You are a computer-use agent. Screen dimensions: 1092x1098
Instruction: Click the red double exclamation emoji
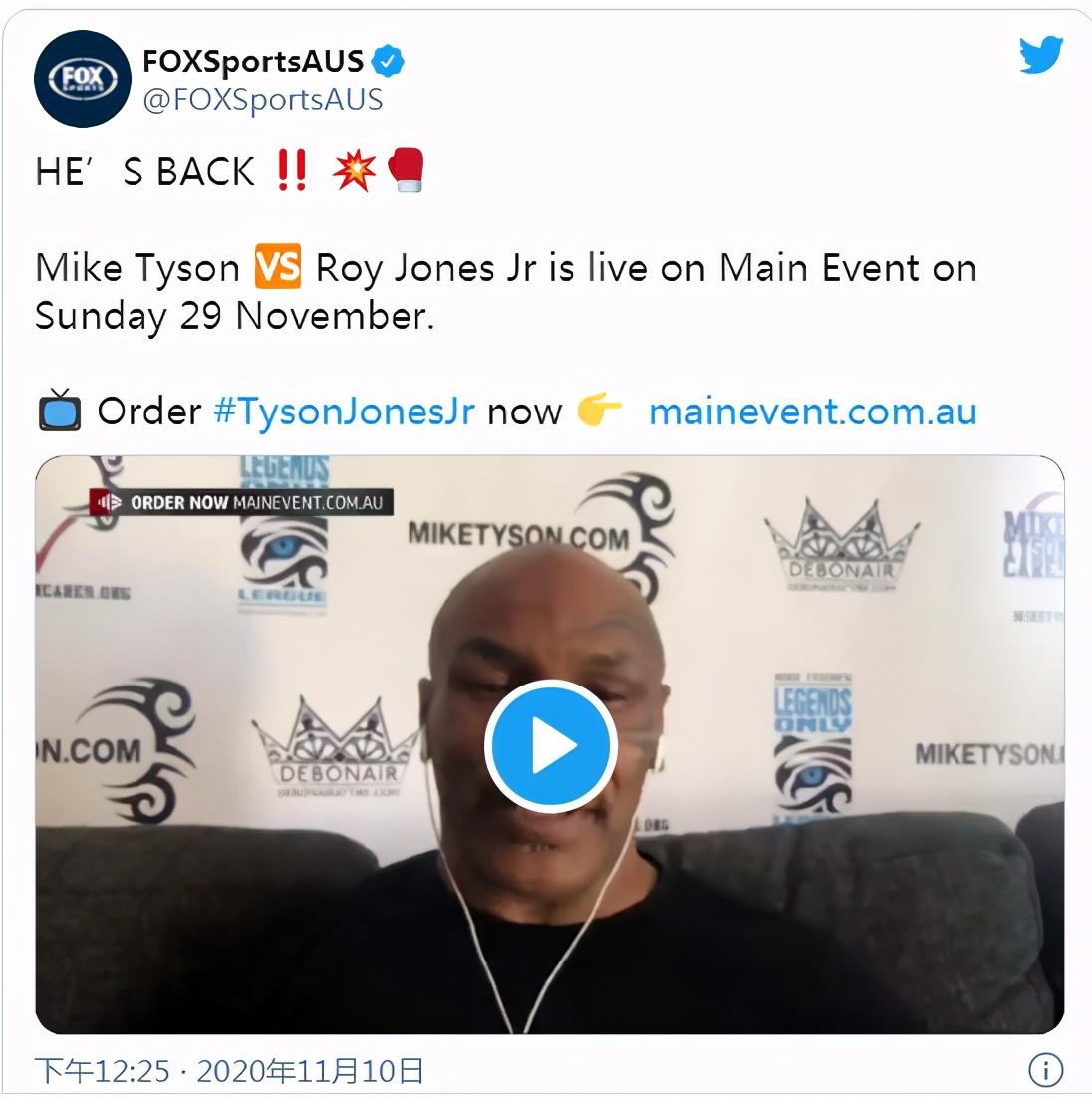point(291,170)
